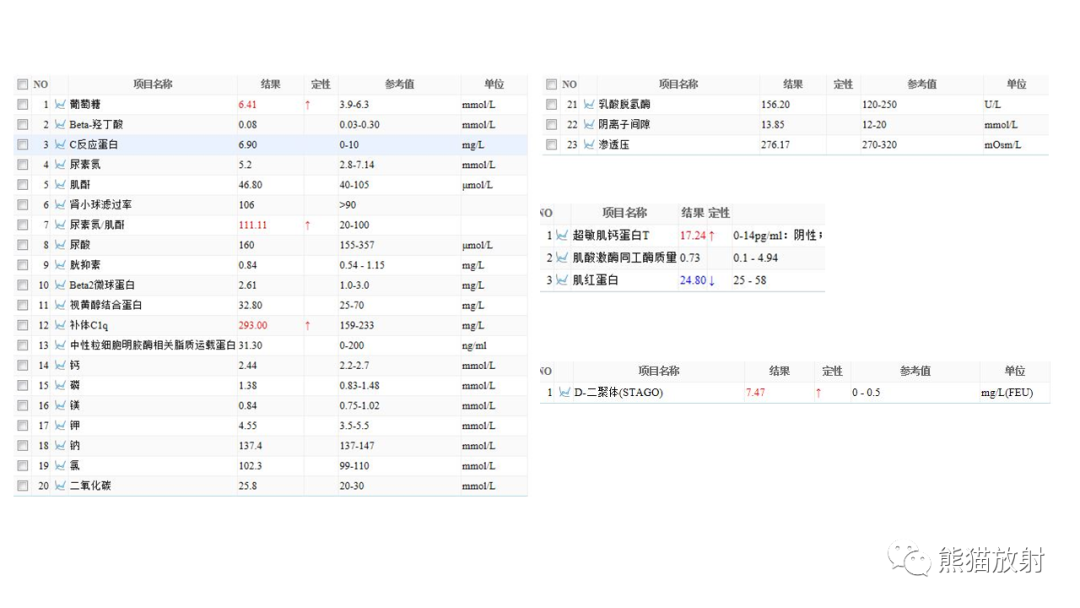This screenshot has height=608, width=1080.
Task: Open trend chart icon for row 13 脂质运载蛋白
Action: [x=60, y=345]
